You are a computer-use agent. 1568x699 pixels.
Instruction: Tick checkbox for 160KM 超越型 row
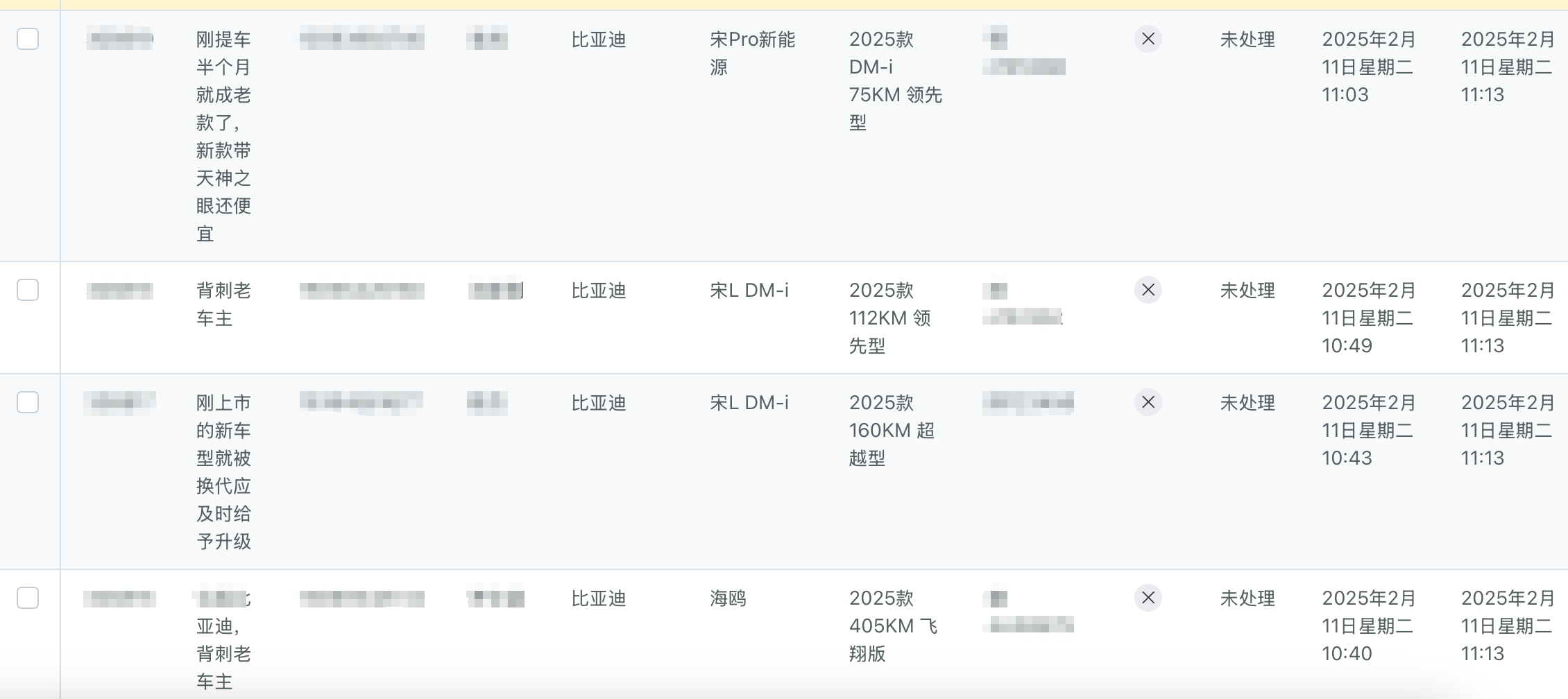point(28,402)
